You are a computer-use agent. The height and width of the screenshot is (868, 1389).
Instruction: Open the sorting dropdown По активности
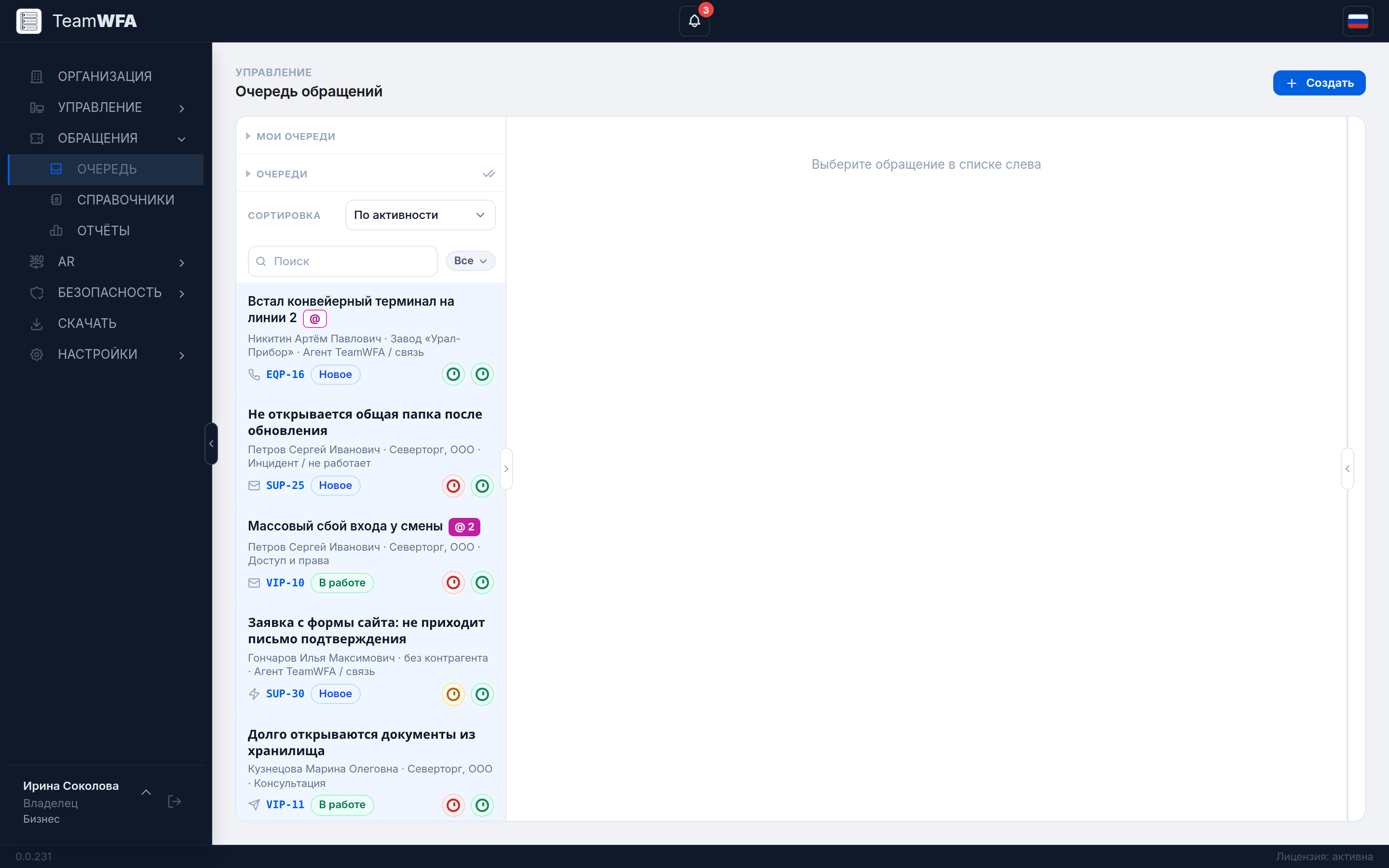tap(420, 215)
